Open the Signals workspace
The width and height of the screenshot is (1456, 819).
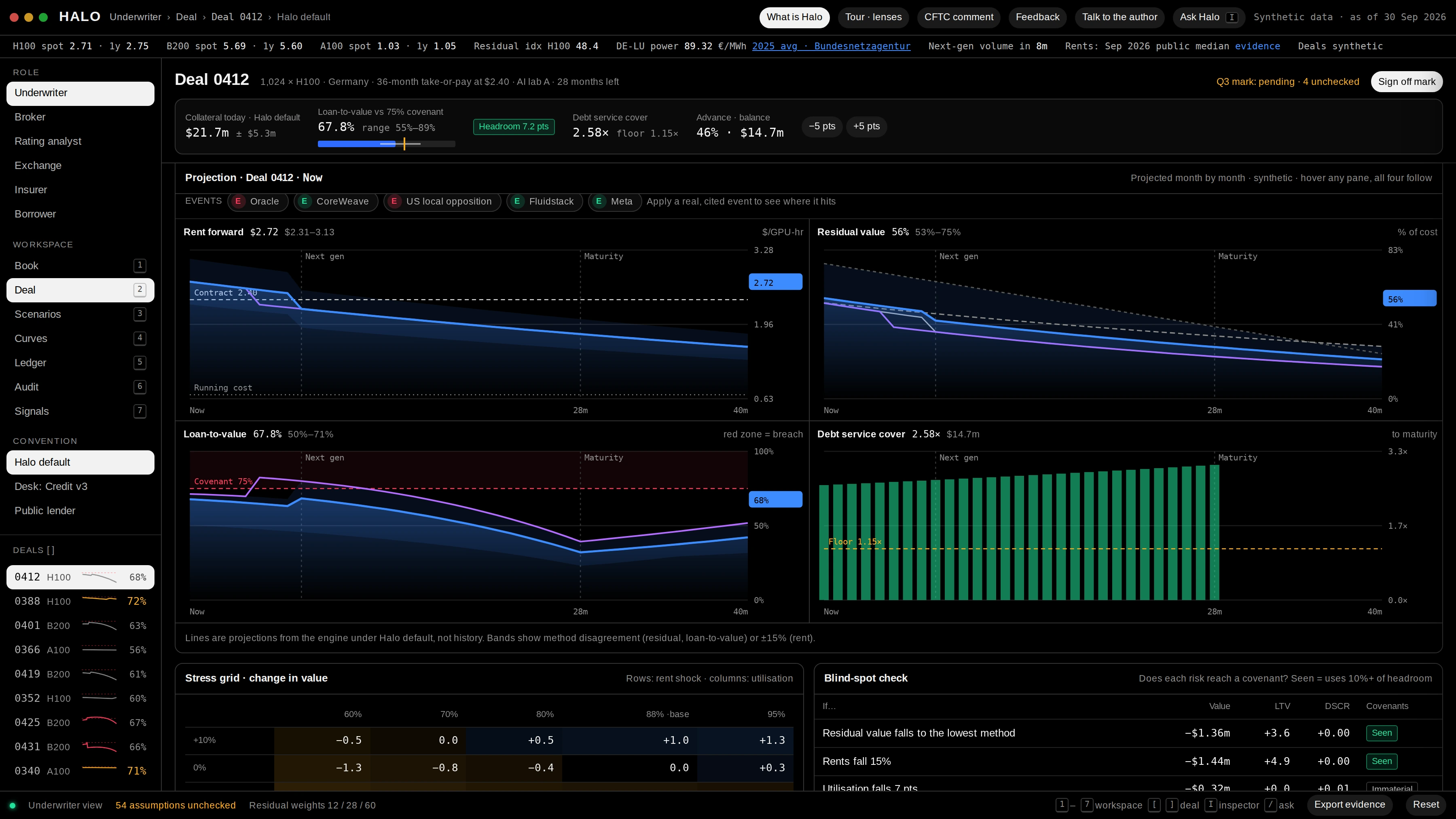[x=80, y=412]
